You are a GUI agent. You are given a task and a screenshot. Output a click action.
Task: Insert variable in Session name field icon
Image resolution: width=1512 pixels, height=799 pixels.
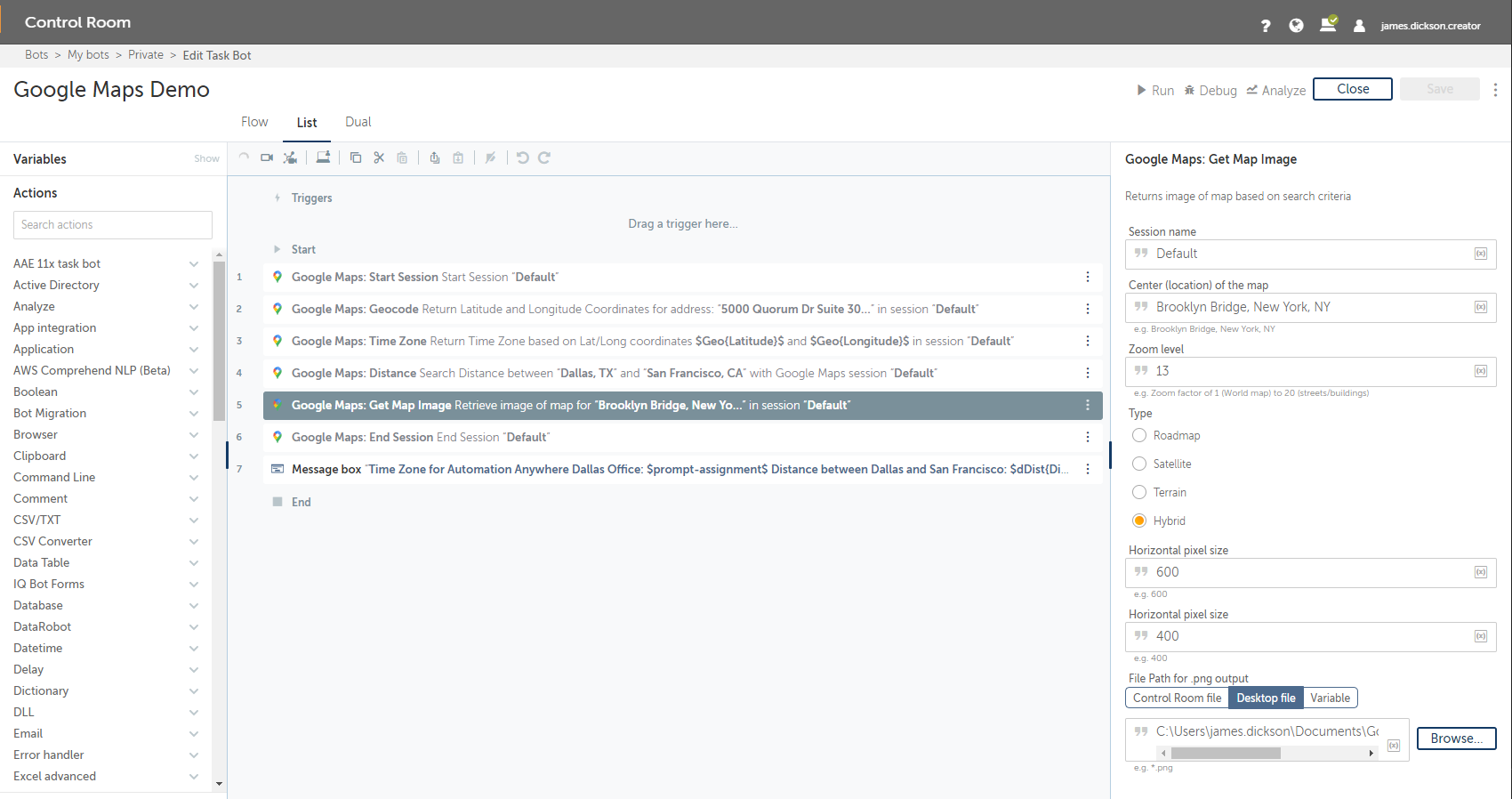pos(1481,254)
